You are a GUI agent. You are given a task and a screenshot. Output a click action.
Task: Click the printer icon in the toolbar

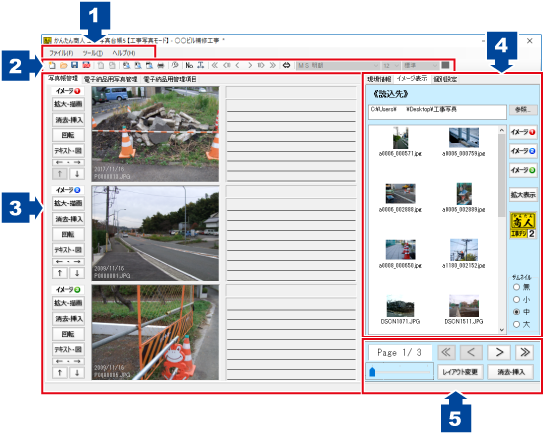click(161, 65)
